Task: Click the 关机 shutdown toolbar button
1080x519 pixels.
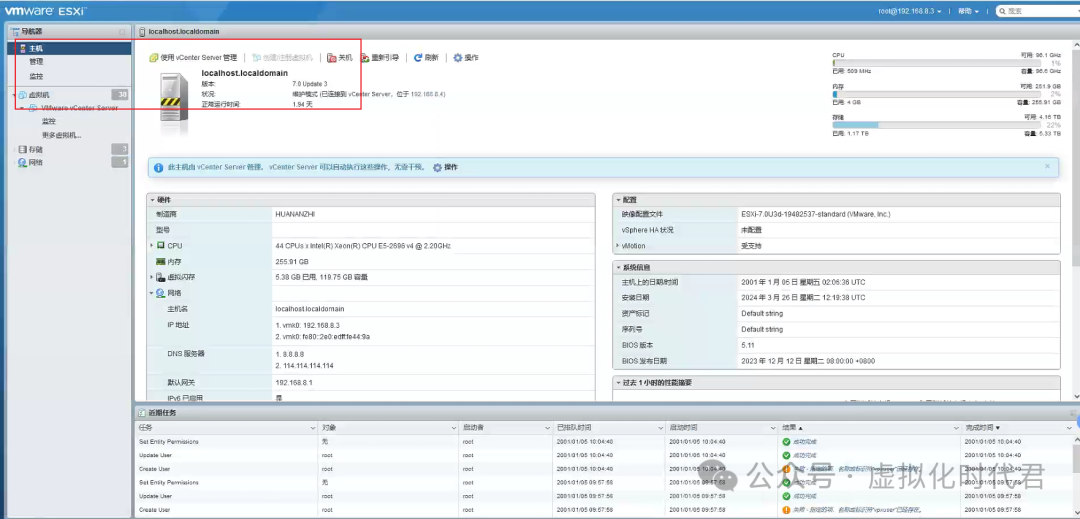Action: tap(340, 58)
